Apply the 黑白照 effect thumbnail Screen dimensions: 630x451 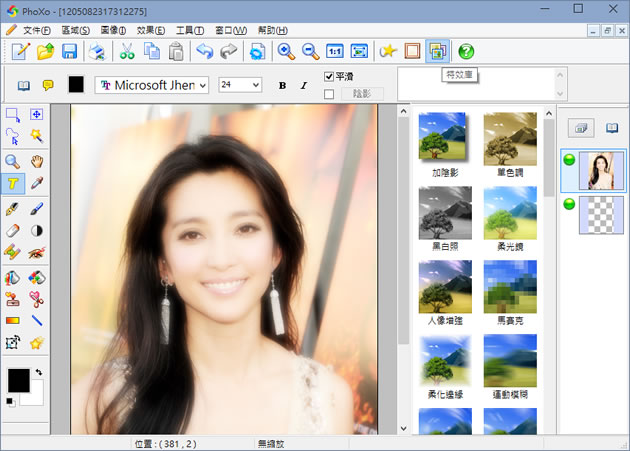(445, 213)
